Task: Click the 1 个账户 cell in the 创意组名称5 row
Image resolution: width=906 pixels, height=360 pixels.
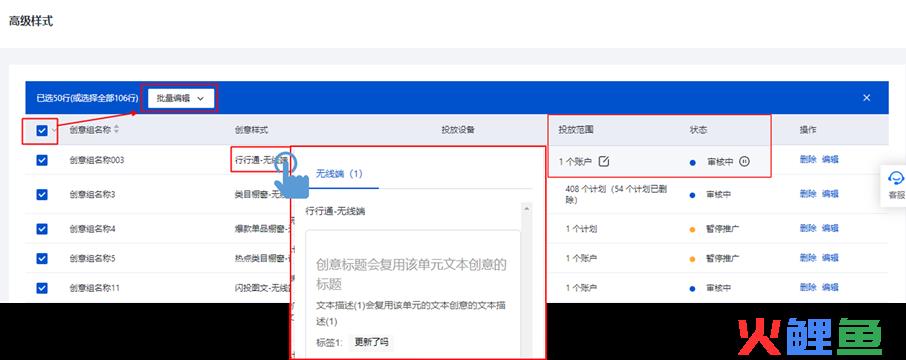Action: tap(581, 258)
